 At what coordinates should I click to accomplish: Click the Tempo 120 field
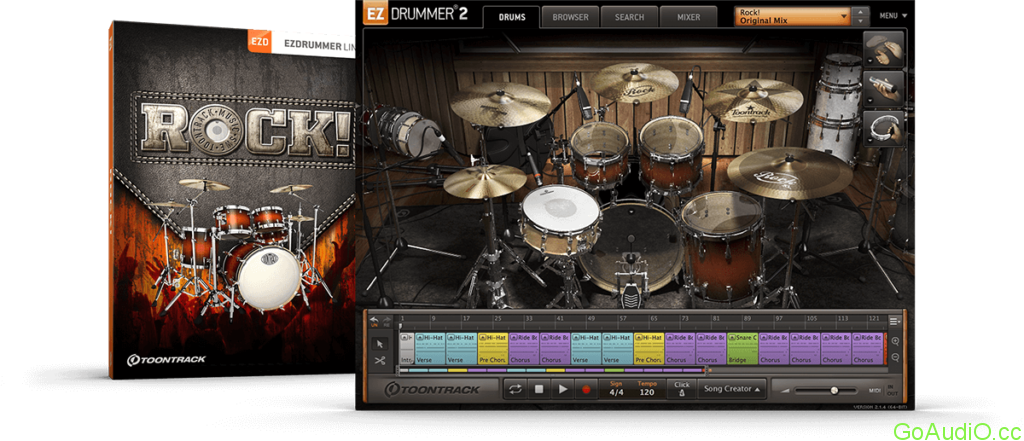[x=647, y=389]
